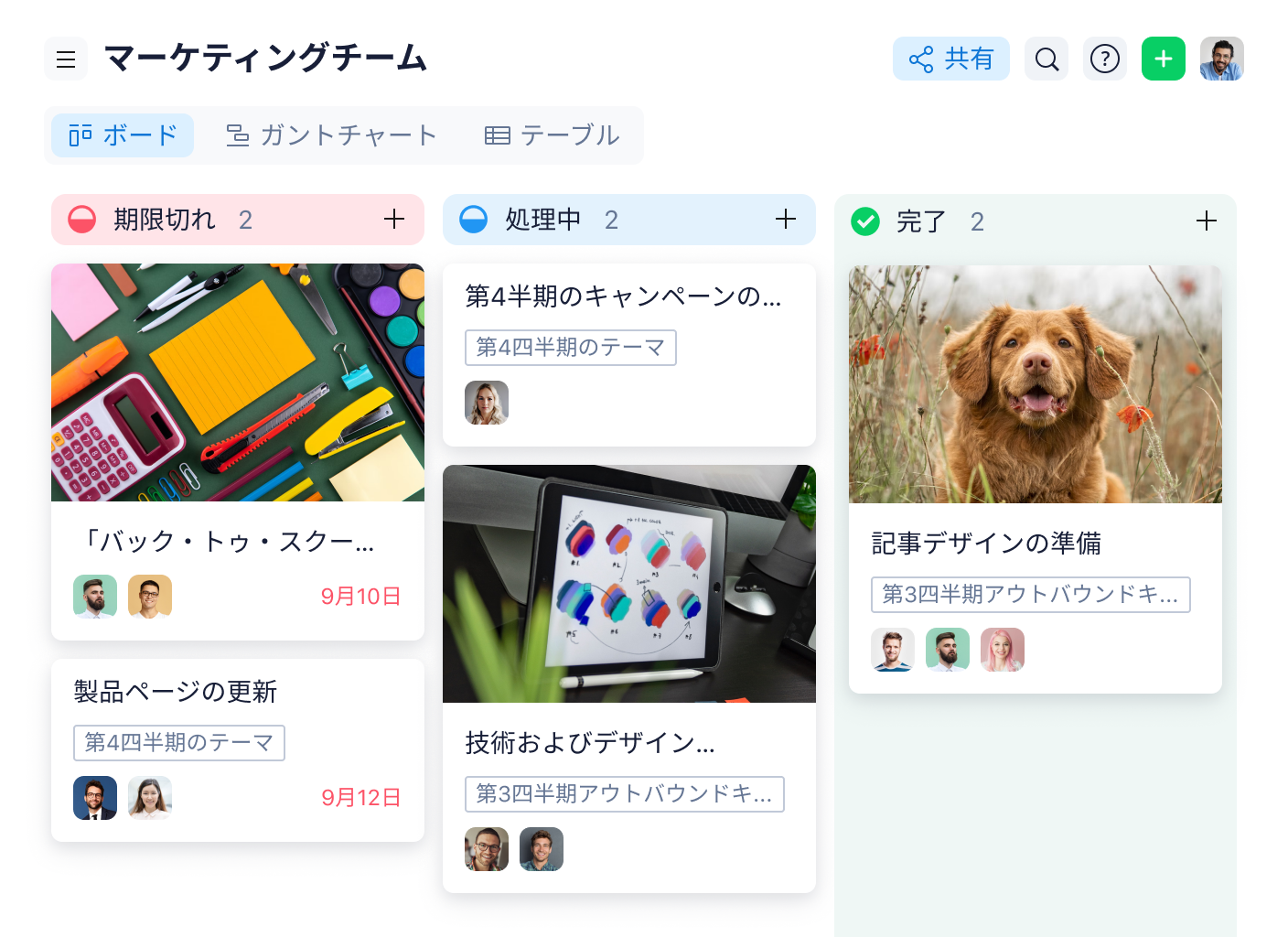This screenshot has width=1288, height=937.
Task: Add card to 処理中 column
Action: (786, 220)
